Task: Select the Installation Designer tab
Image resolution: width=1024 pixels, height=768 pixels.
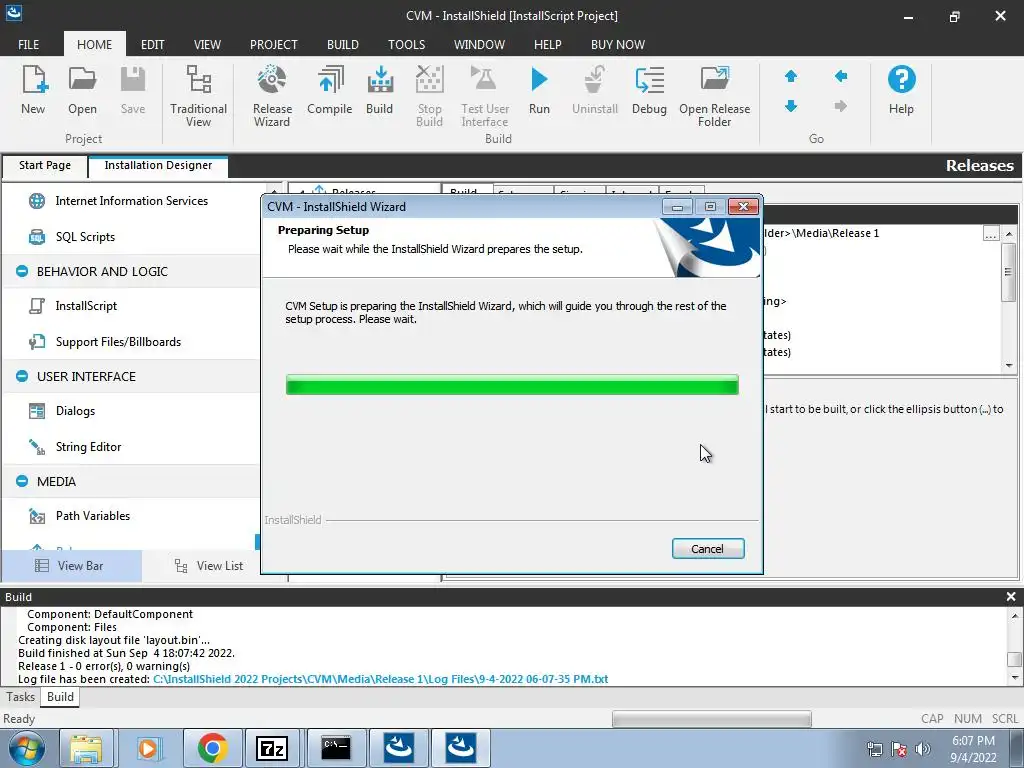Action: click(158, 165)
